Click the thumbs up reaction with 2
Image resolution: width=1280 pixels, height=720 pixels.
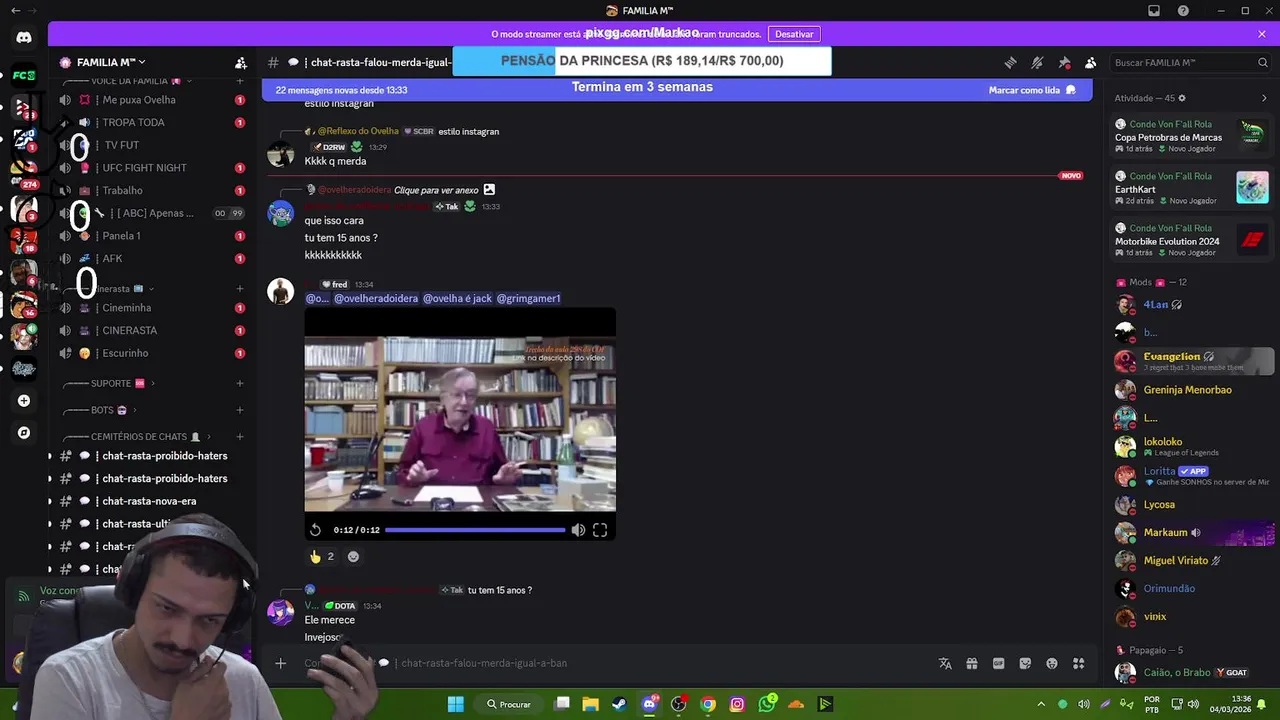[322, 557]
